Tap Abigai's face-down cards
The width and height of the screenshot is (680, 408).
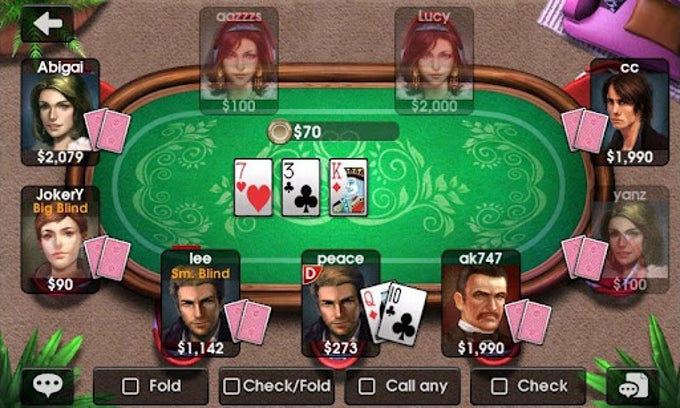107,130
